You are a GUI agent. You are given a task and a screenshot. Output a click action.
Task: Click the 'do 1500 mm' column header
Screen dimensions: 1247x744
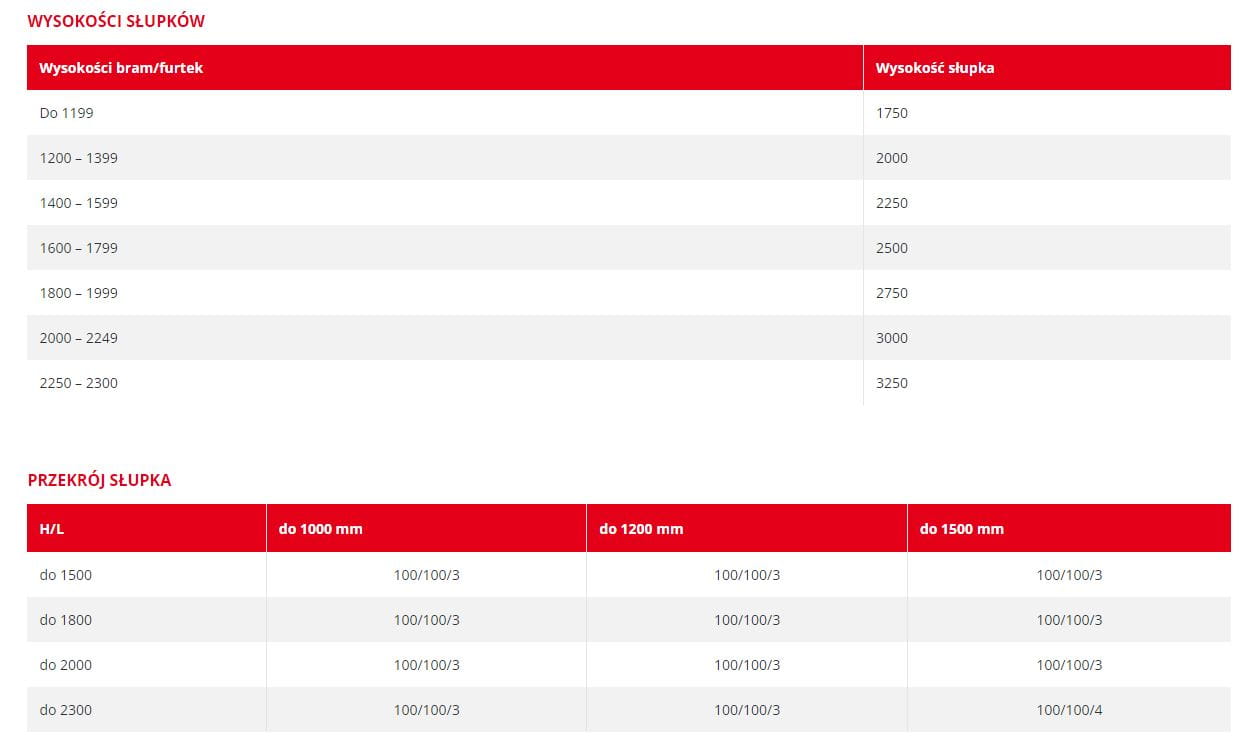[x=1069, y=528]
